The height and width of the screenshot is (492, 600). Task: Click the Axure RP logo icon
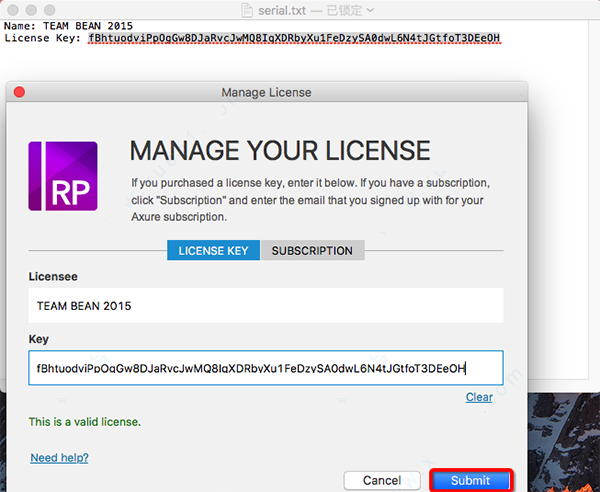pyautogui.click(x=63, y=176)
